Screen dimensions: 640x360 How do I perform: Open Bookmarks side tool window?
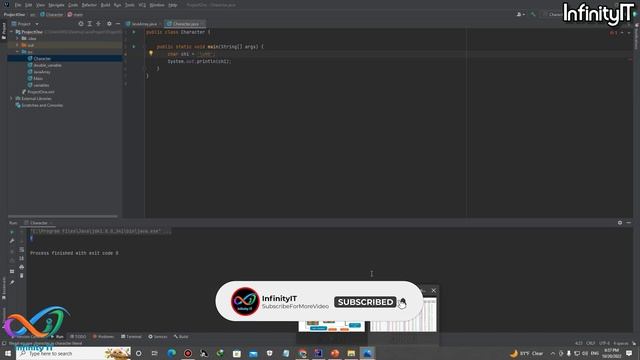pyautogui.click(x=4, y=288)
